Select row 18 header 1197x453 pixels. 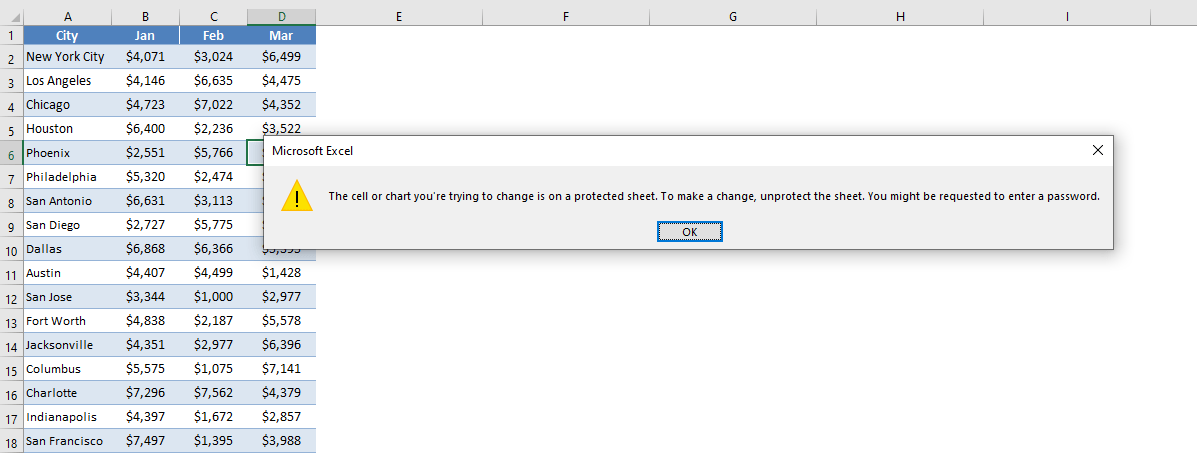pyautogui.click(x=11, y=441)
